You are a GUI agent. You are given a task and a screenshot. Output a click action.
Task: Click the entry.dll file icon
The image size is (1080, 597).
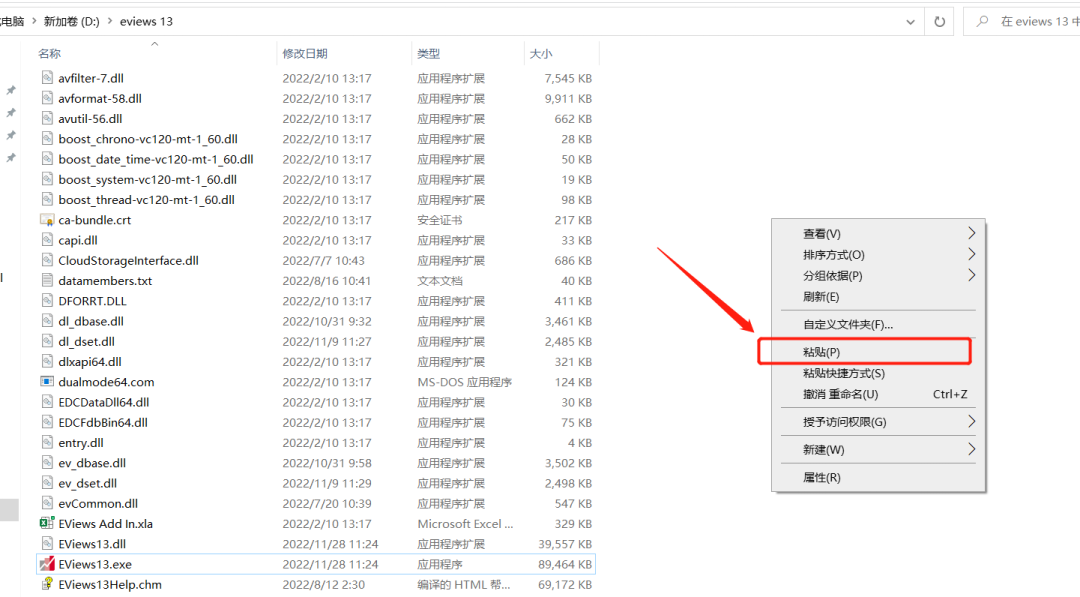tap(48, 442)
